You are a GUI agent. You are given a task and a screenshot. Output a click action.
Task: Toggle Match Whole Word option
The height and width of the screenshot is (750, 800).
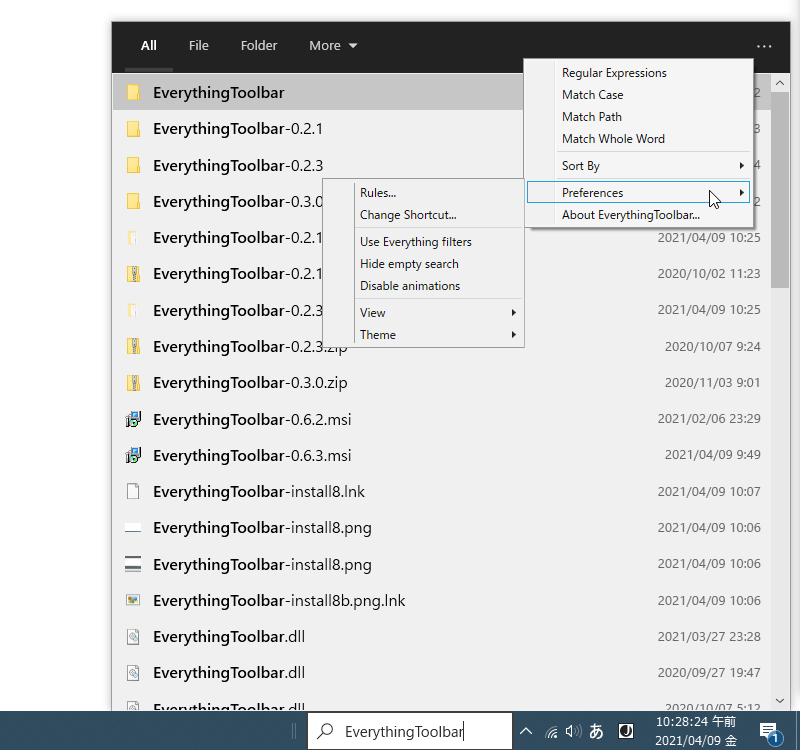click(x=640, y=139)
